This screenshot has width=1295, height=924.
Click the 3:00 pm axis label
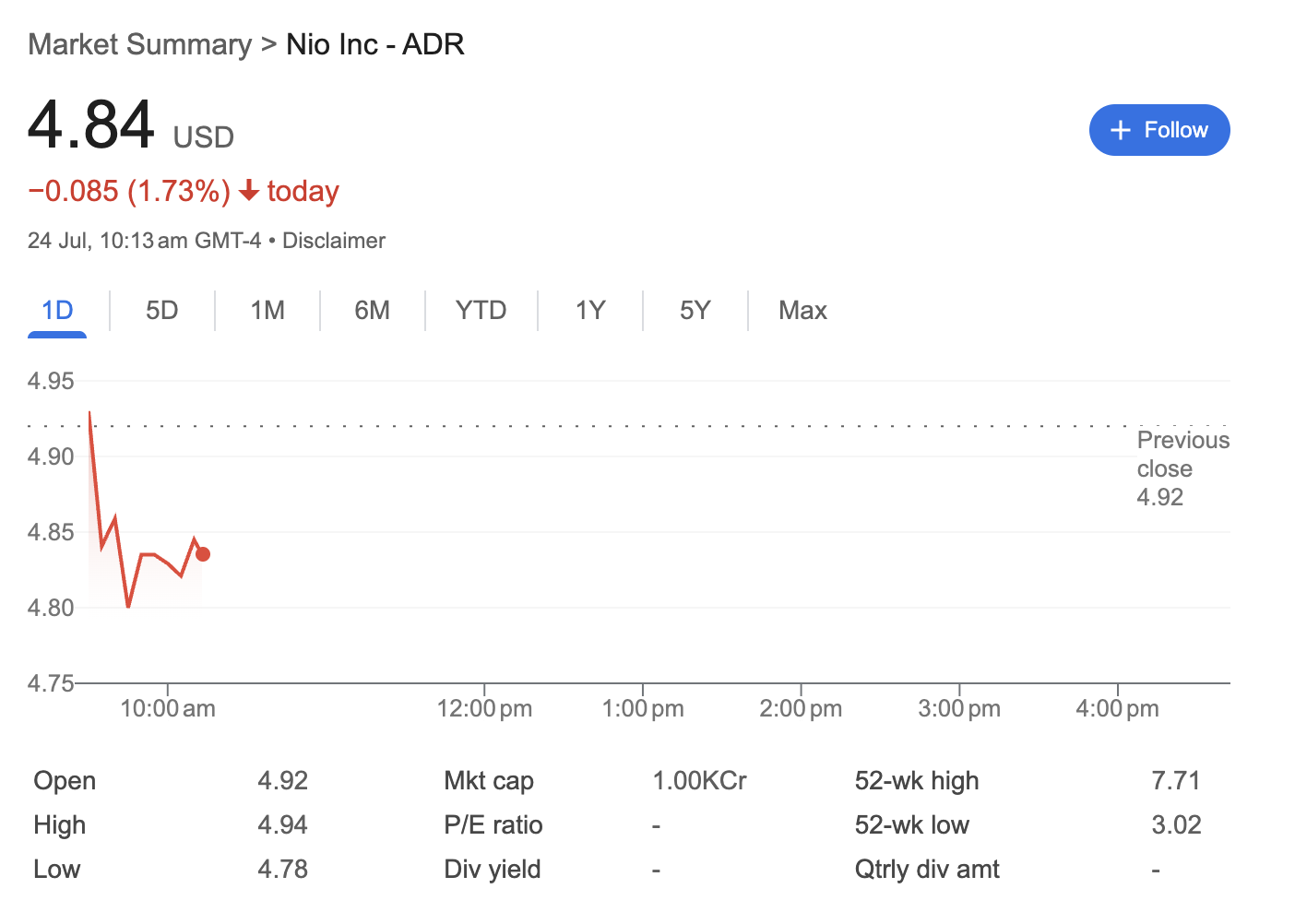(959, 709)
